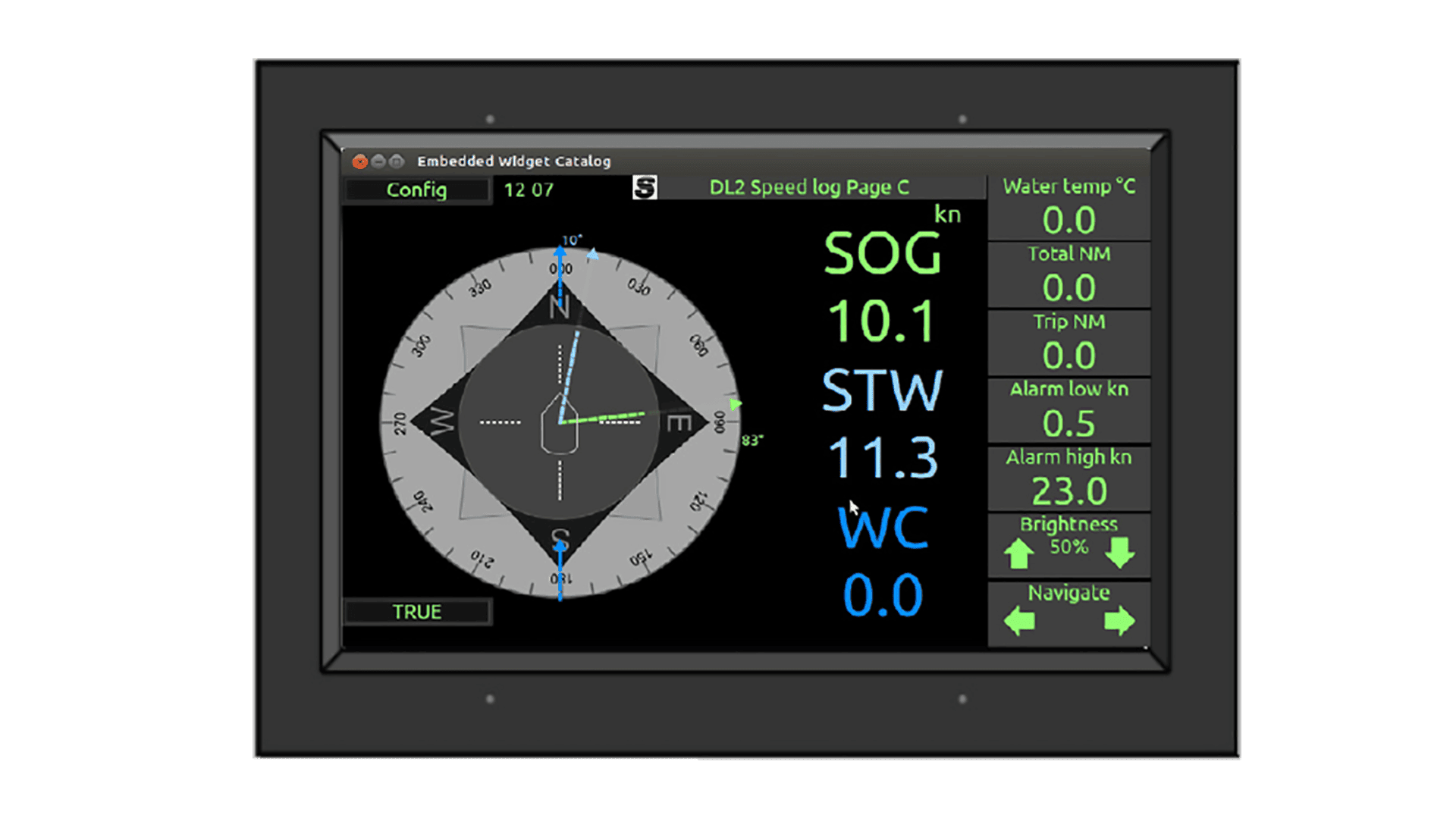Image resolution: width=1456 pixels, height=818 pixels.
Task: Click the blue 10° arrow atop compass
Action: click(560, 254)
